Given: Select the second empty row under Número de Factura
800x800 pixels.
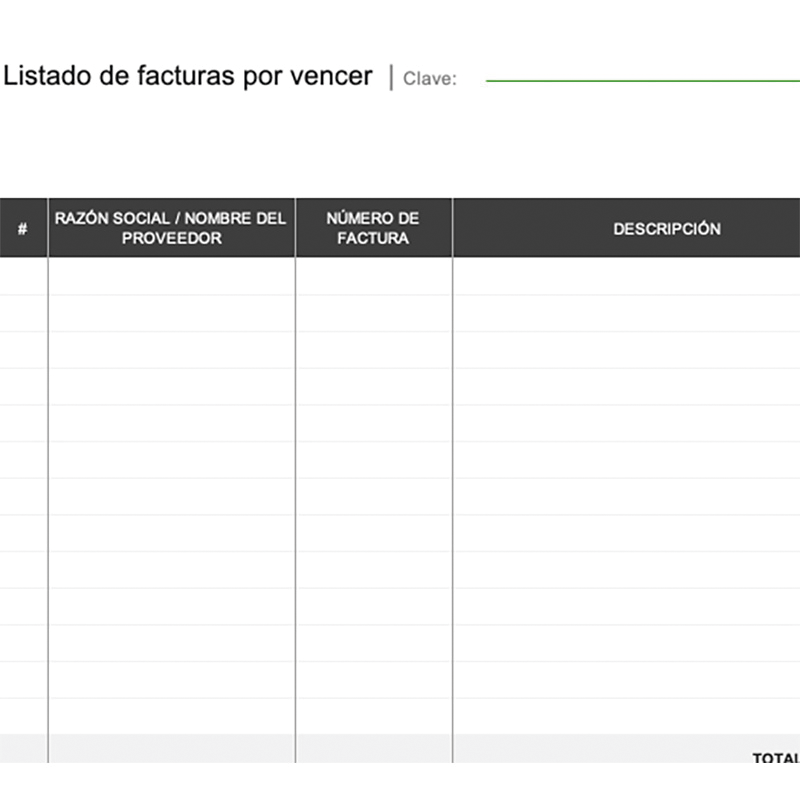Looking at the screenshot, I should tap(373, 313).
